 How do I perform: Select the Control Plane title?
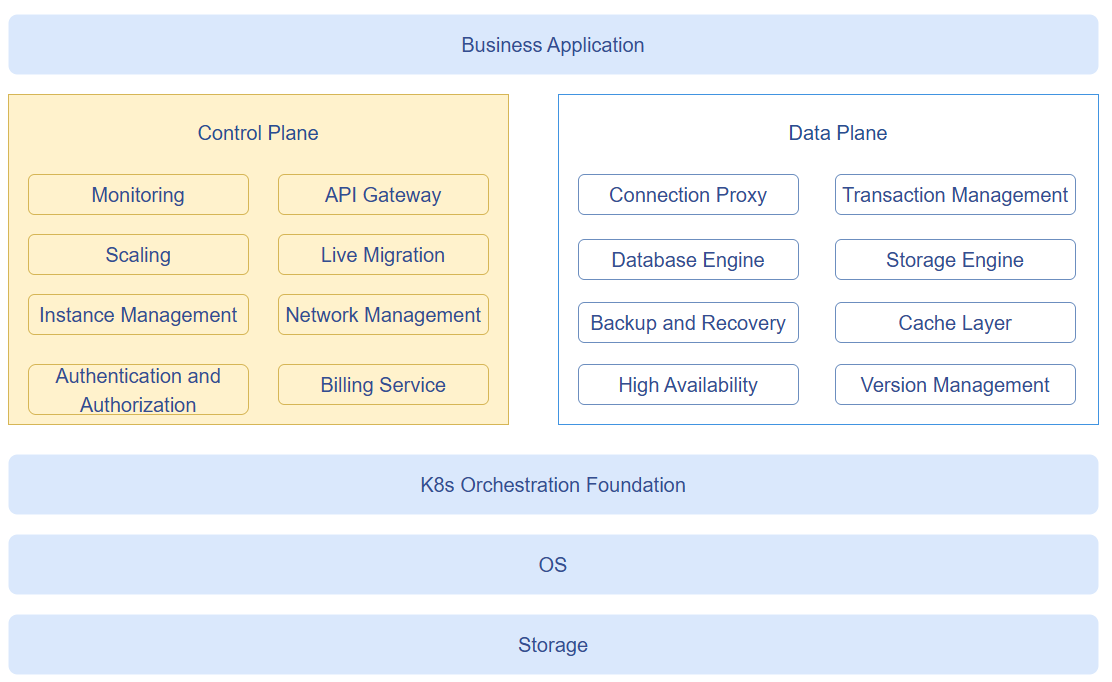coord(258,133)
